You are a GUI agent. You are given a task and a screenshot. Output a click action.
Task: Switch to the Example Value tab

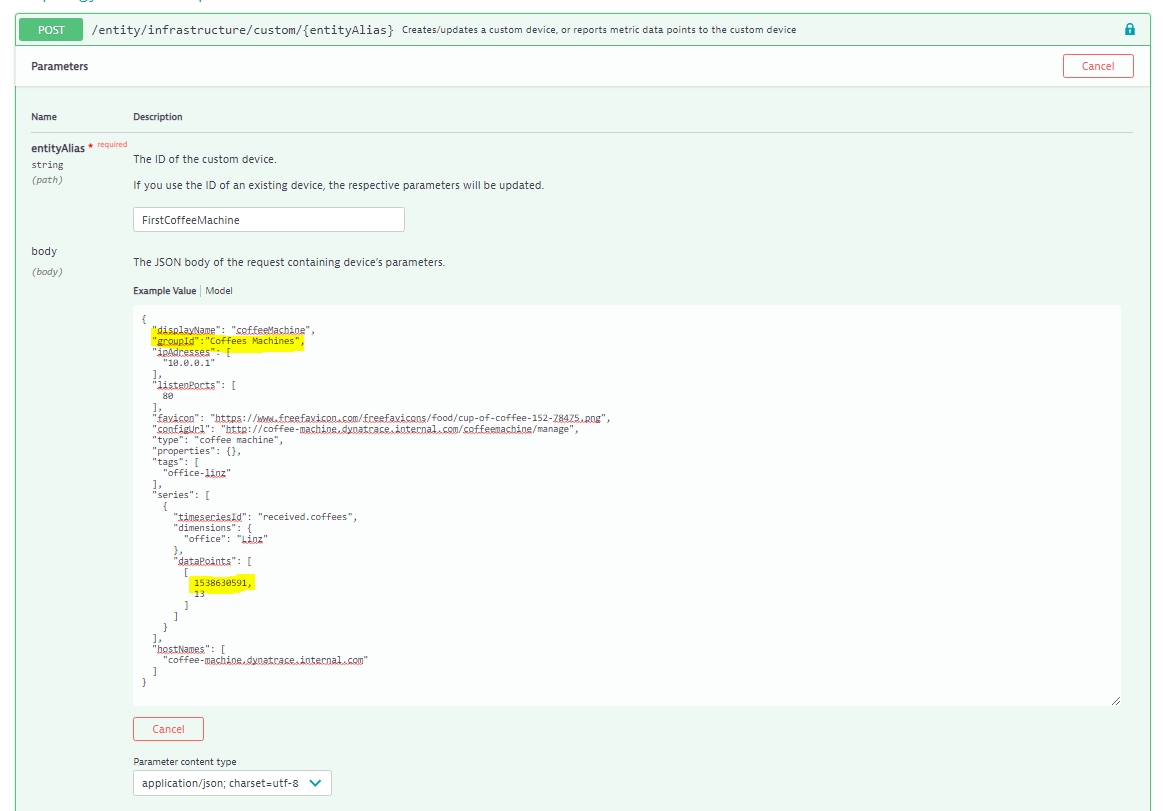[164, 291]
